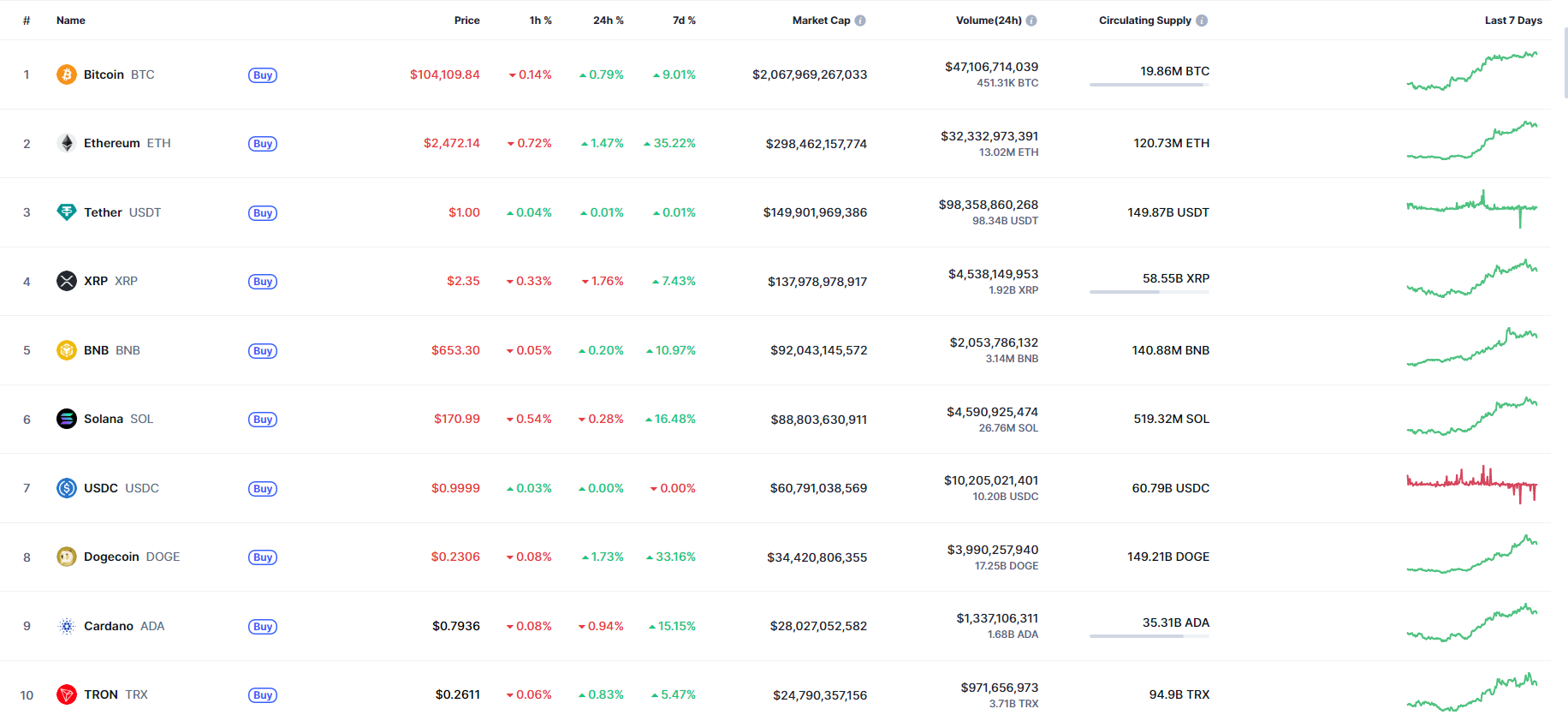Screen dimensions: 1568x727
Task: Open the Market Cap info icon
Action: 860,21
